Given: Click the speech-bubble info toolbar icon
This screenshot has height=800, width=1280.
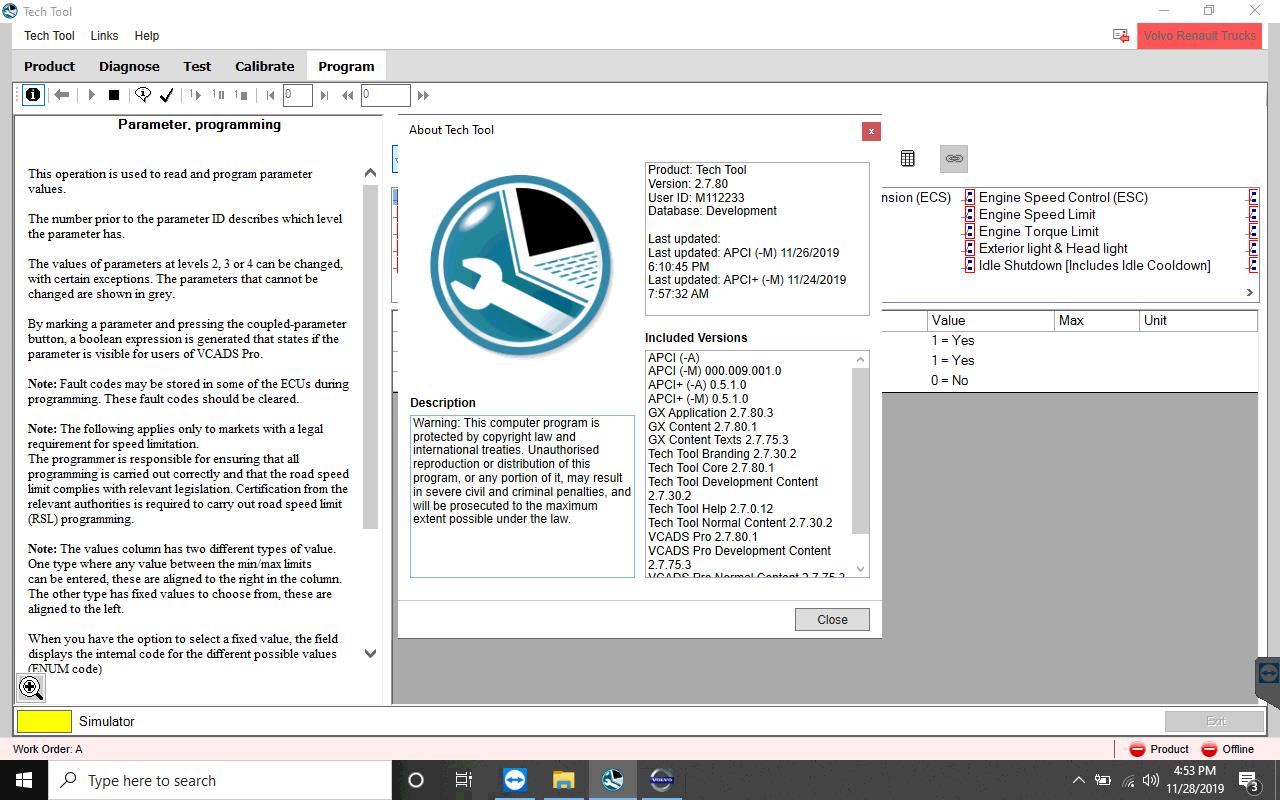Looking at the screenshot, I should pos(143,95).
